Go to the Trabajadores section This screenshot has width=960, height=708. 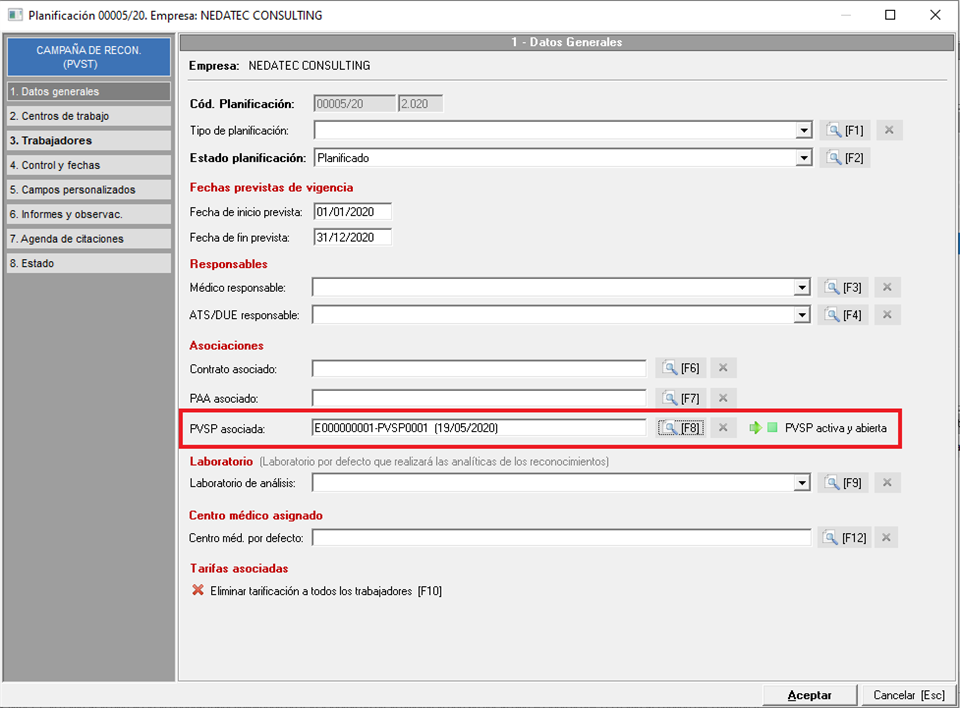point(88,141)
